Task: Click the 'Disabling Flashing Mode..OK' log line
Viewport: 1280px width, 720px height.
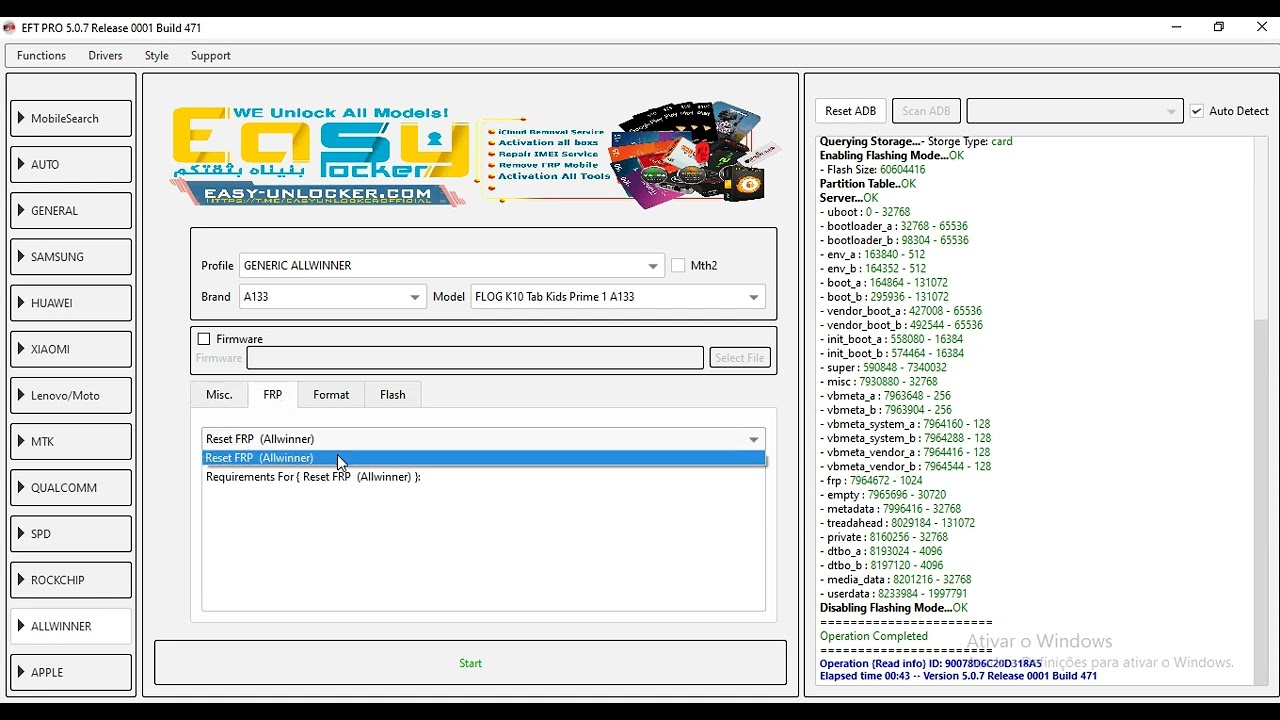Action: click(894, 608)
